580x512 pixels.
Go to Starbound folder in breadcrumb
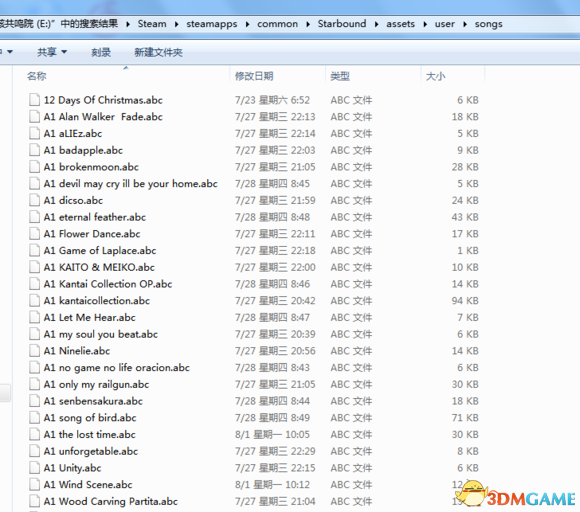pyautogui.click(x=342, y=24)
